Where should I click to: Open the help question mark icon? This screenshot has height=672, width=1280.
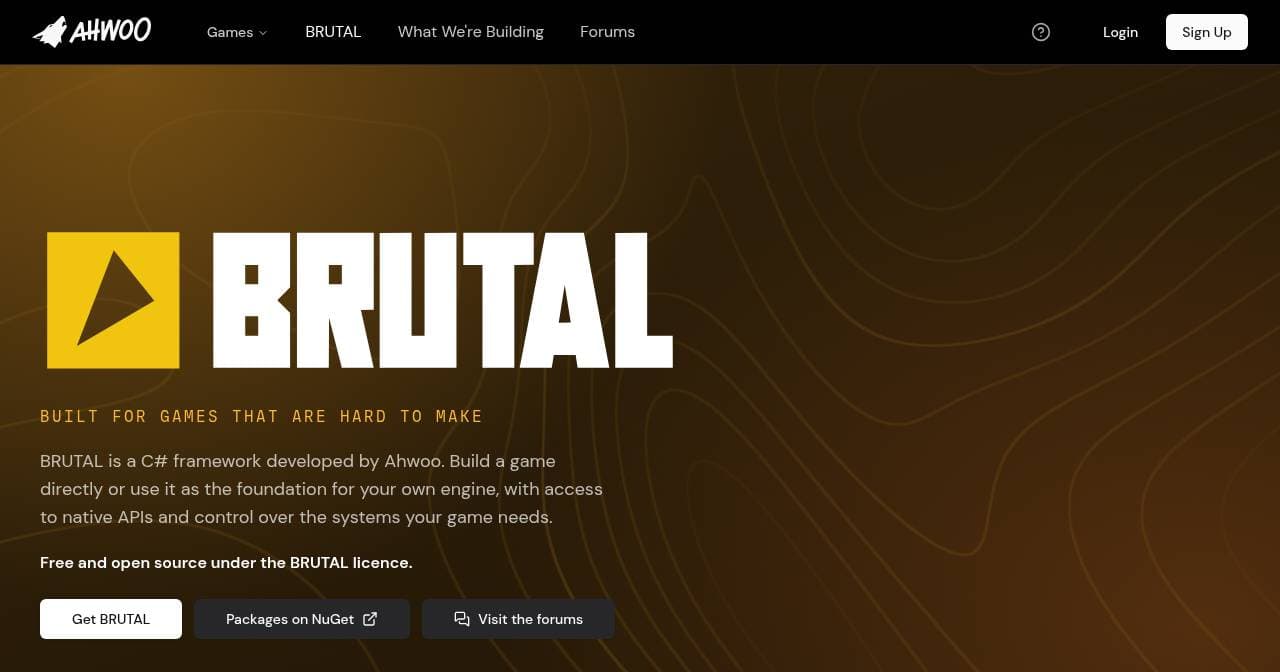coord(1041,32)
